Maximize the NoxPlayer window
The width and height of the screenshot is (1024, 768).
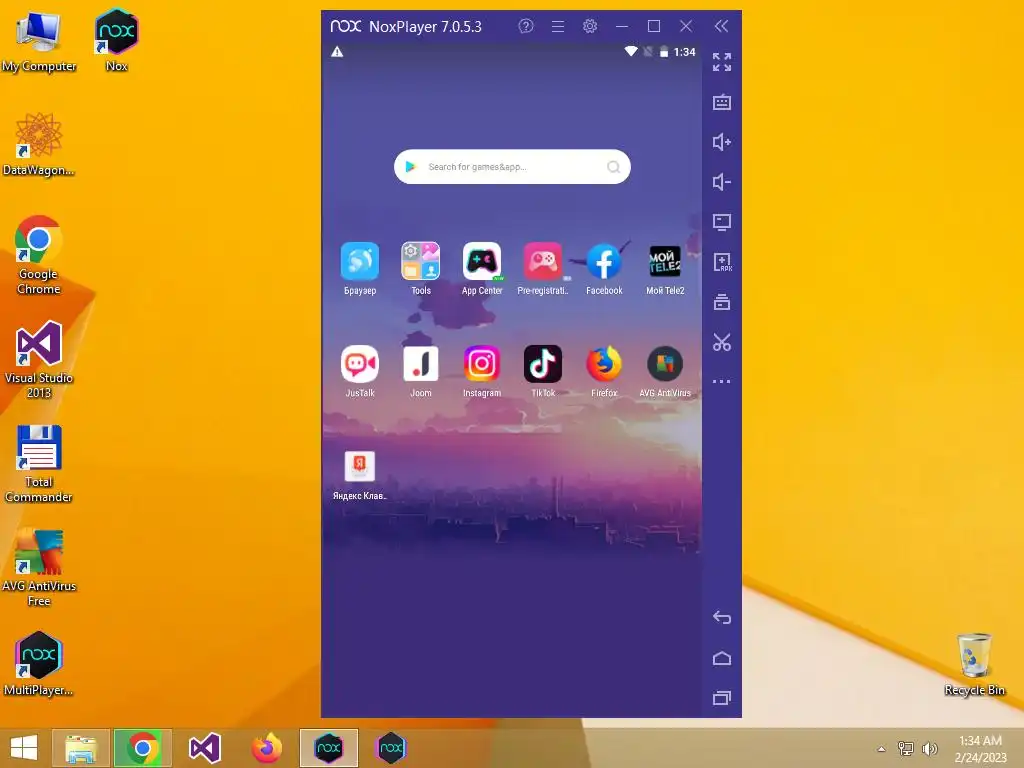pyautogui.click(x=654, y=26)
